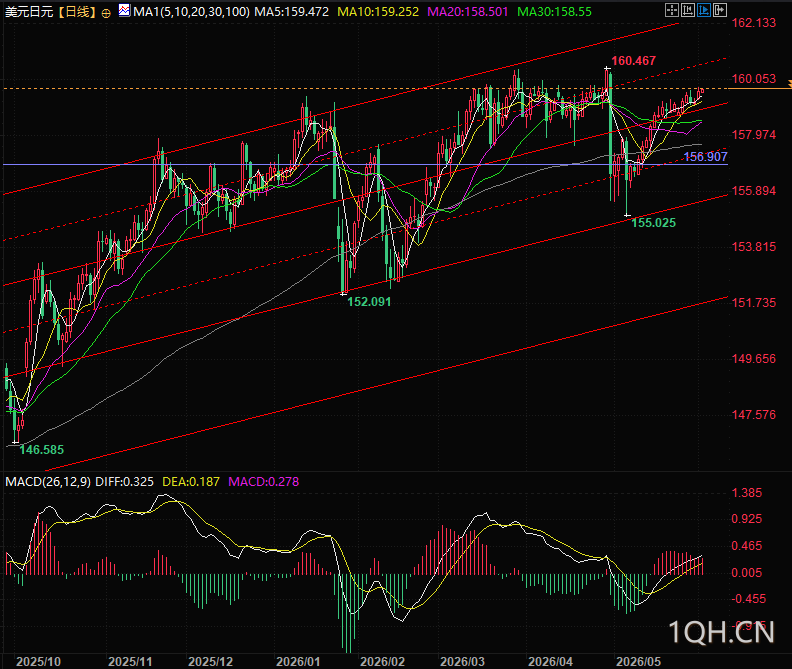The height and width of the screenshot is (669, 792).
Task: Click the 2026/03 date label
Action: pos(462,661)
